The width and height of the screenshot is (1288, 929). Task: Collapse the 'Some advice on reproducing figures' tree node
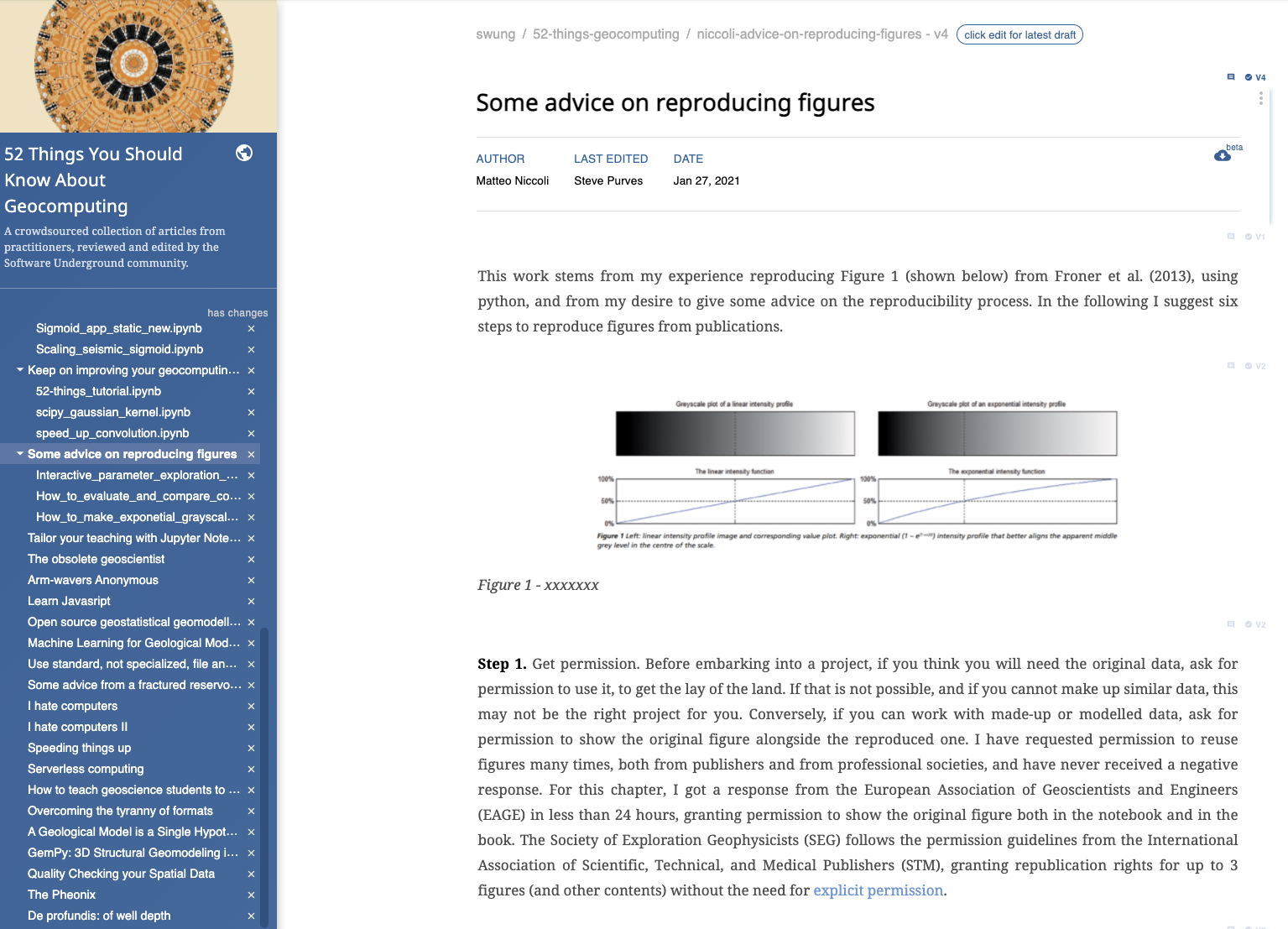(20, 454)
